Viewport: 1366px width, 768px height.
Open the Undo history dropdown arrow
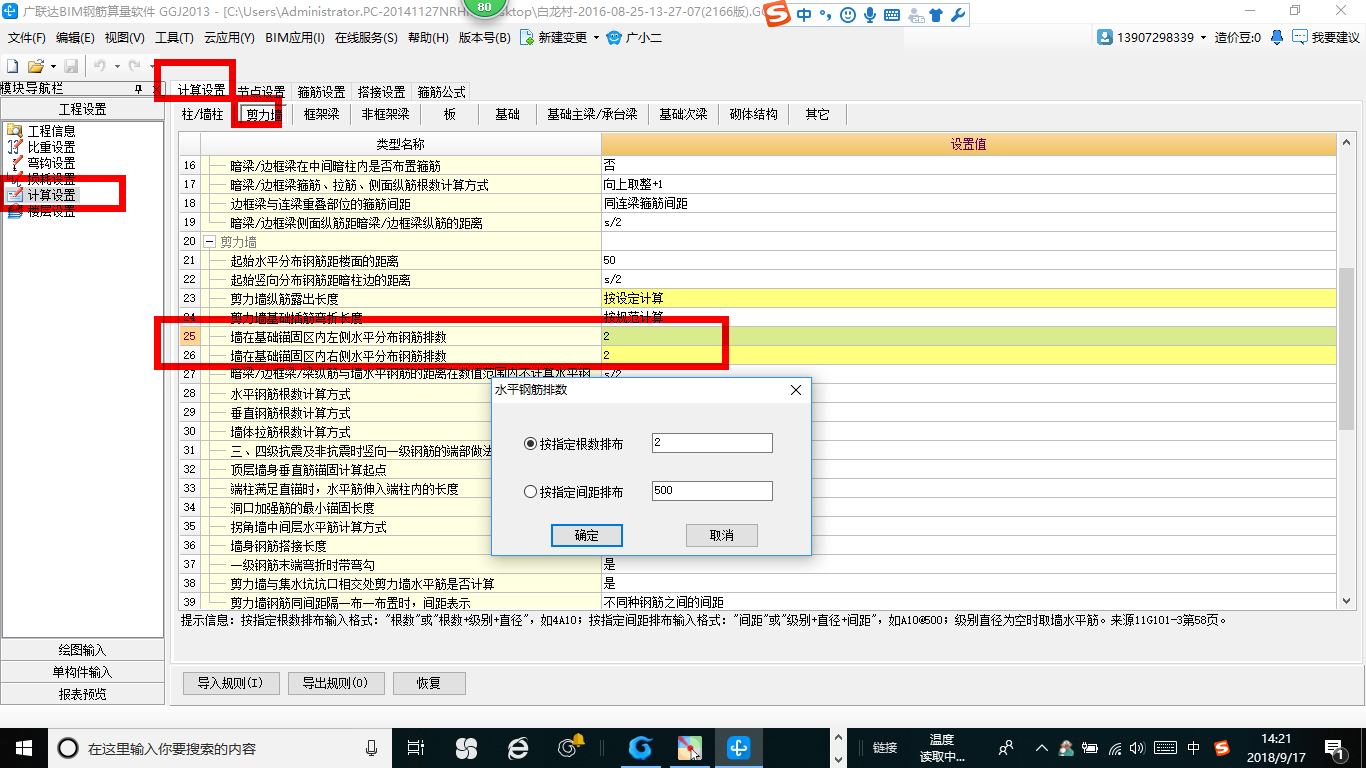115,66
